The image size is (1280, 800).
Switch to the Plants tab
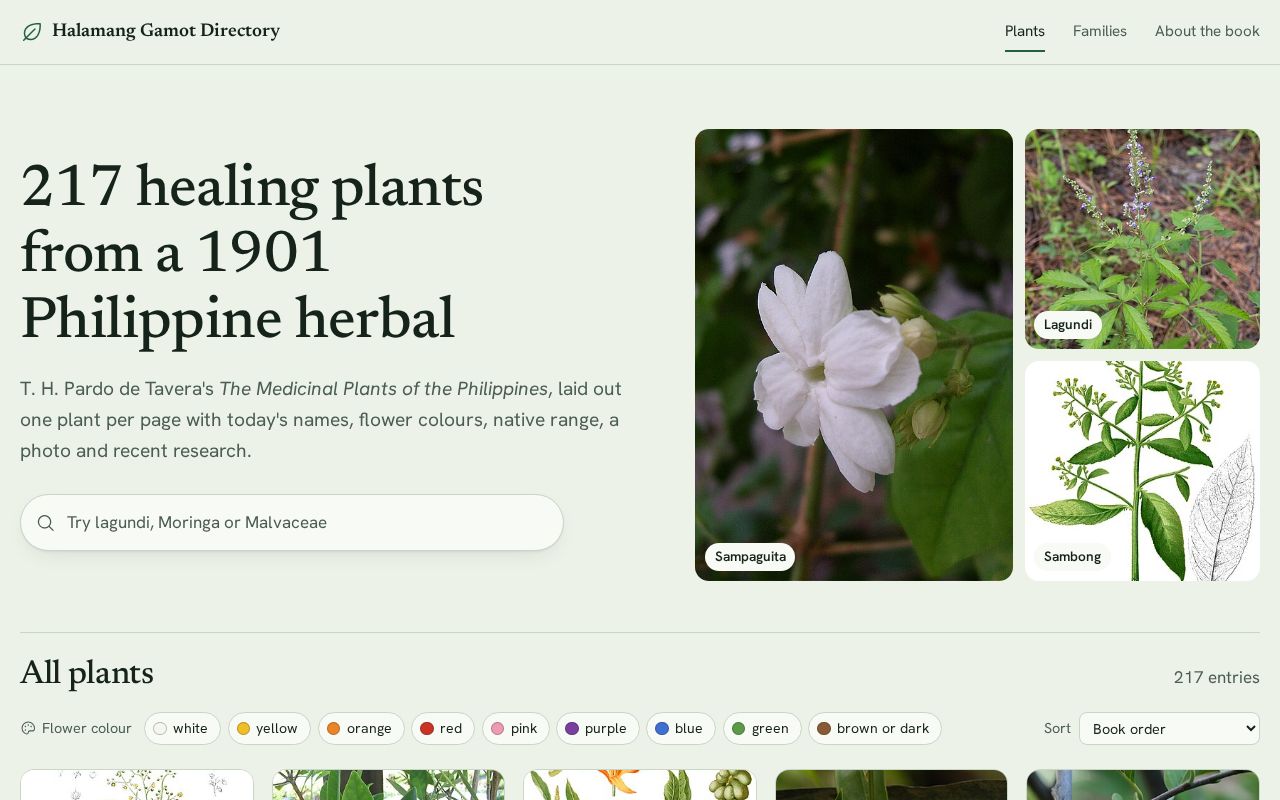point(1025,31)
